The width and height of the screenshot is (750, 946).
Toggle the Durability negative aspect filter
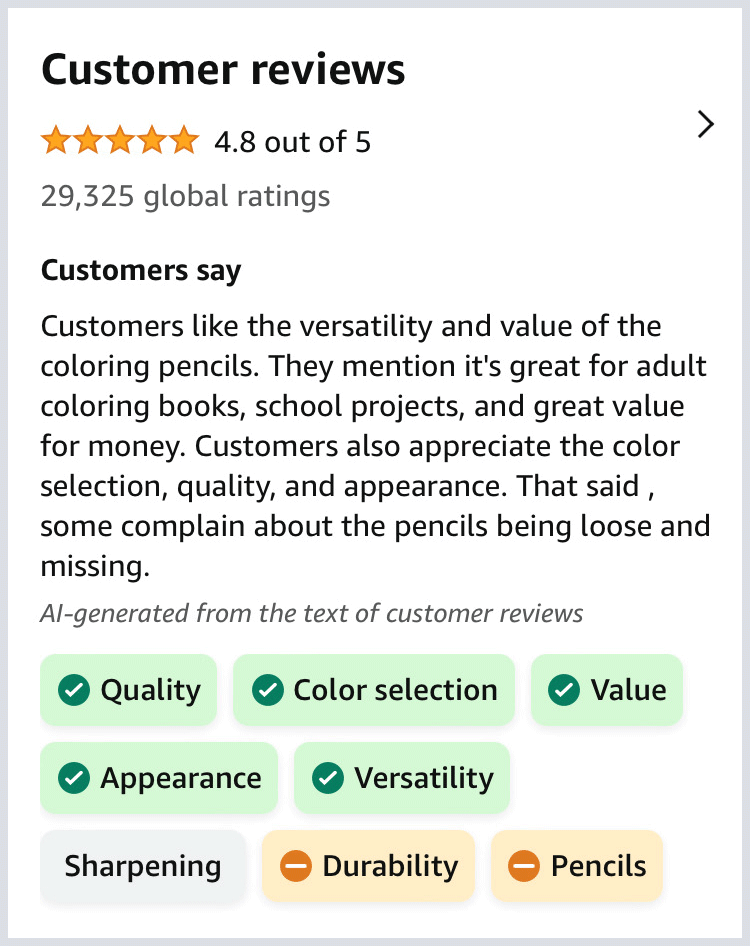[368, 866]
